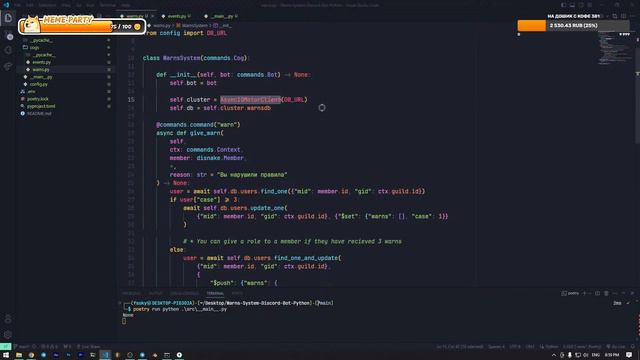Viewport: 640px width, 360px height.
Task: Expand __pycache__ folder inside cogs
Action: coord(44,55)
